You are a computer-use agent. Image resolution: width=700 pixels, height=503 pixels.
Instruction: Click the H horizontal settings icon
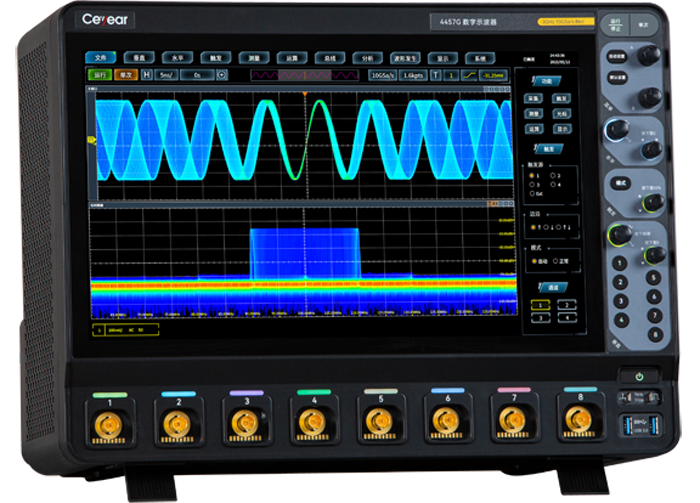[x=147, y=74]
